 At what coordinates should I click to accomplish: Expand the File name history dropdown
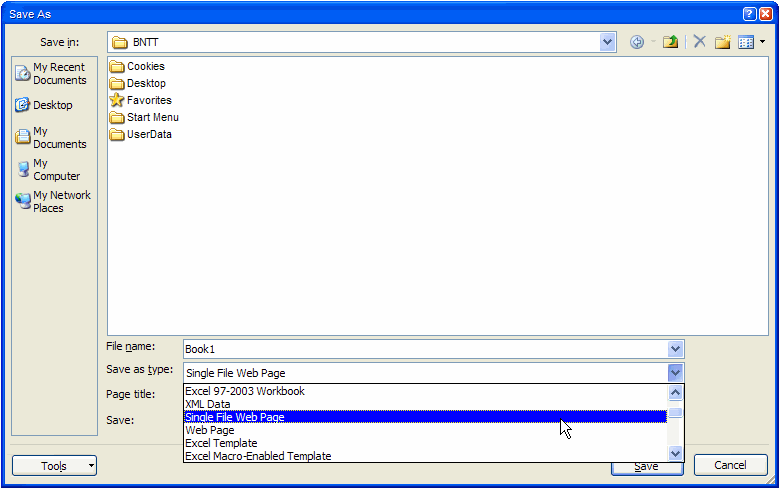click(676, 349)
